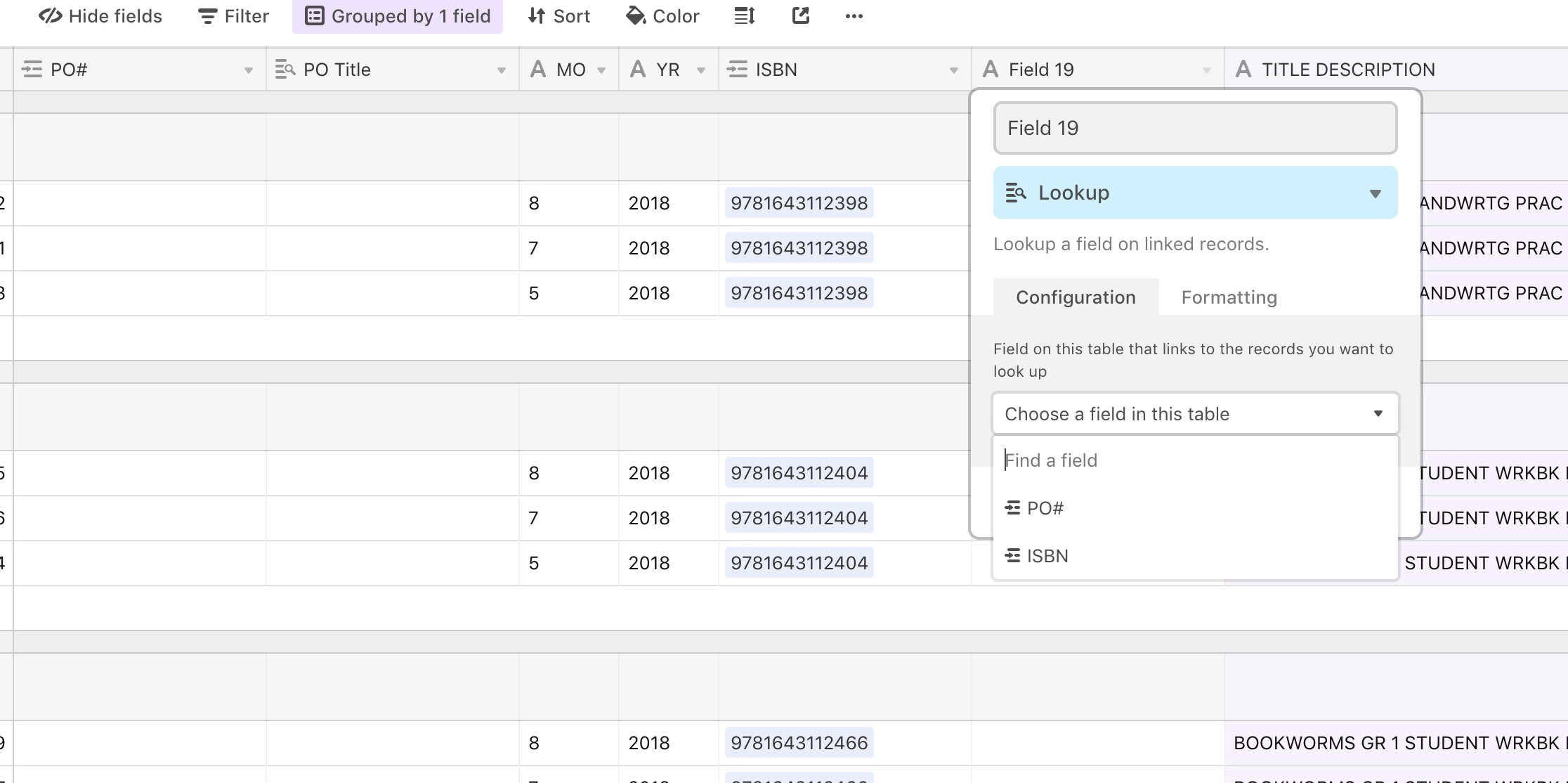Open the Color paint bucket tool
Viewport: 1568px width, 783px height.
point(662,16)
